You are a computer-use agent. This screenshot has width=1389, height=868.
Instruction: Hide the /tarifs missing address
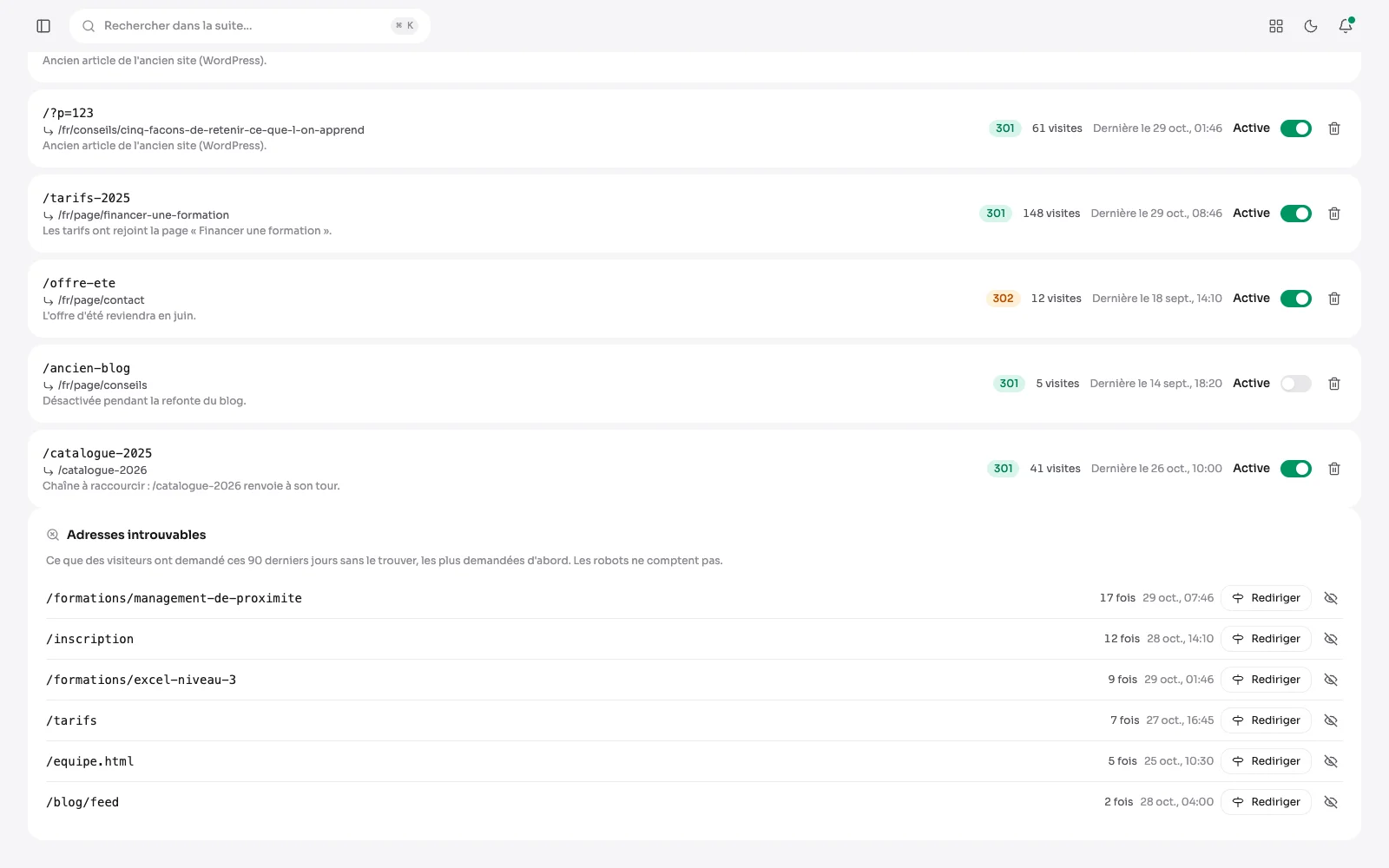[x=1331, y=720]
